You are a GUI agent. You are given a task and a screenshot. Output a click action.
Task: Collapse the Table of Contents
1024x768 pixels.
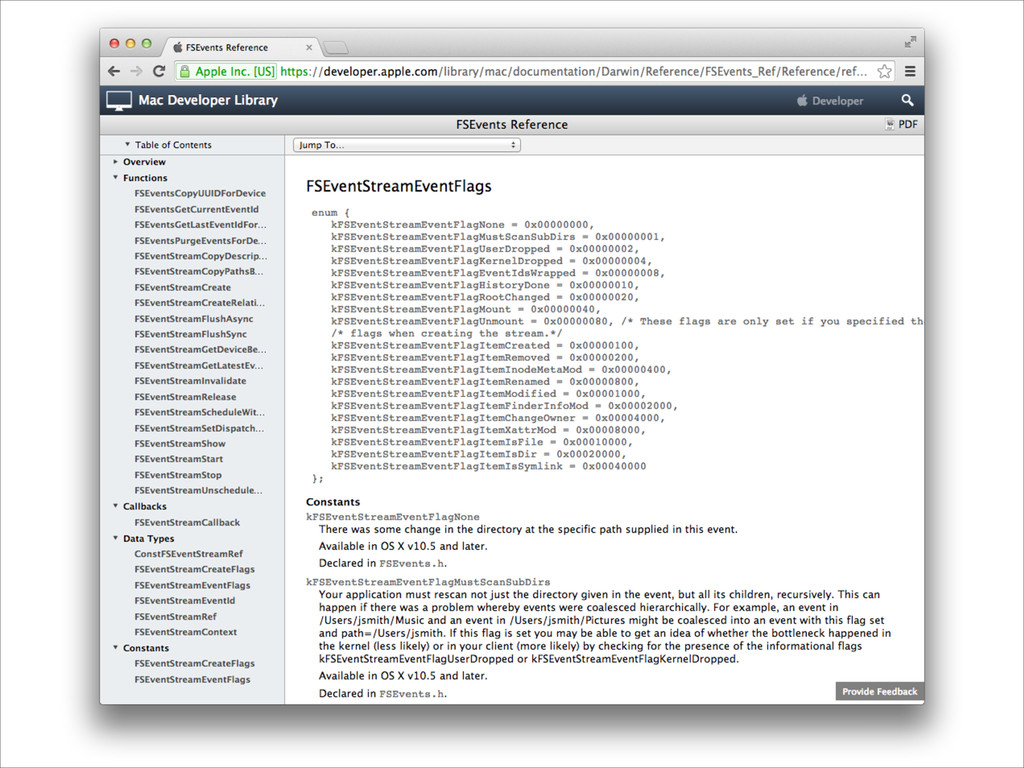point(128,144)
